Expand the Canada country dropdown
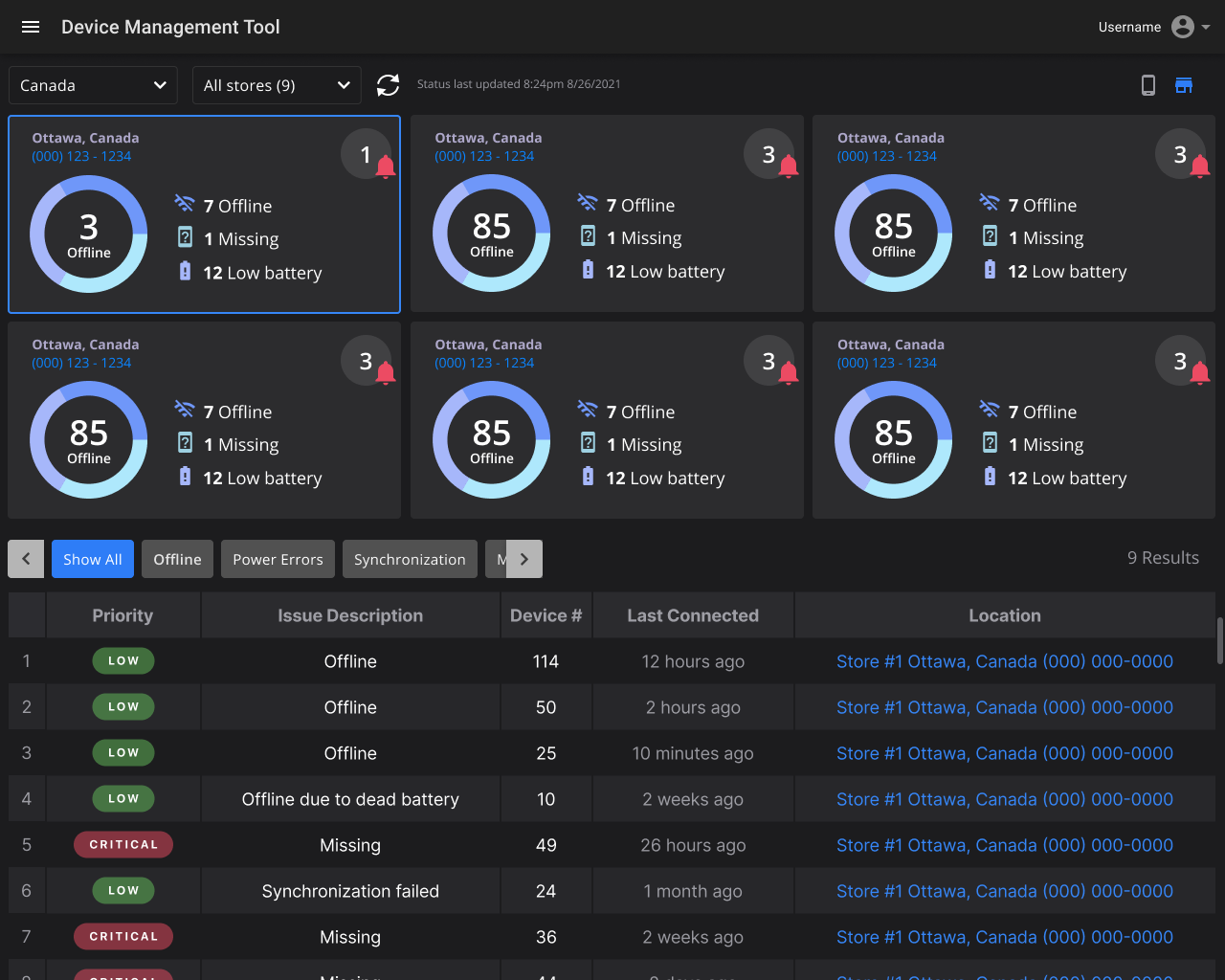1225x980 pixels. pyautogui.click(x=93, y=85)
